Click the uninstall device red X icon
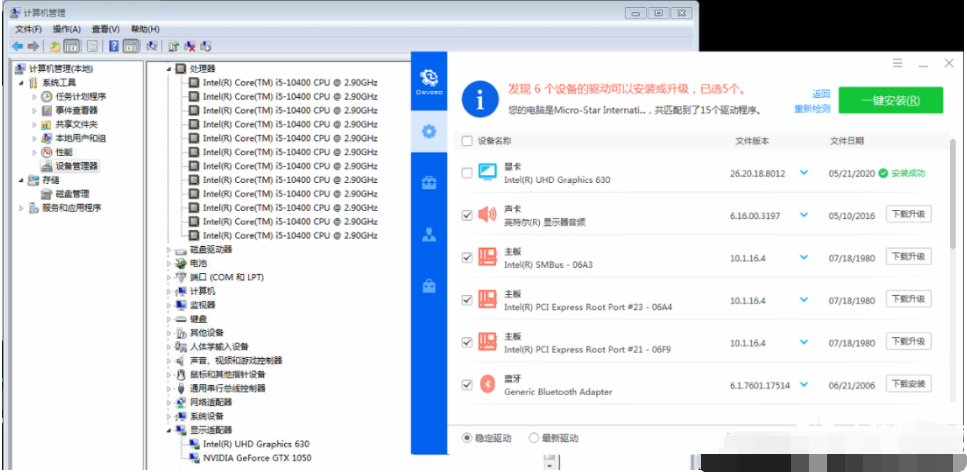967x475 pixels. click(x=190, y=46)
